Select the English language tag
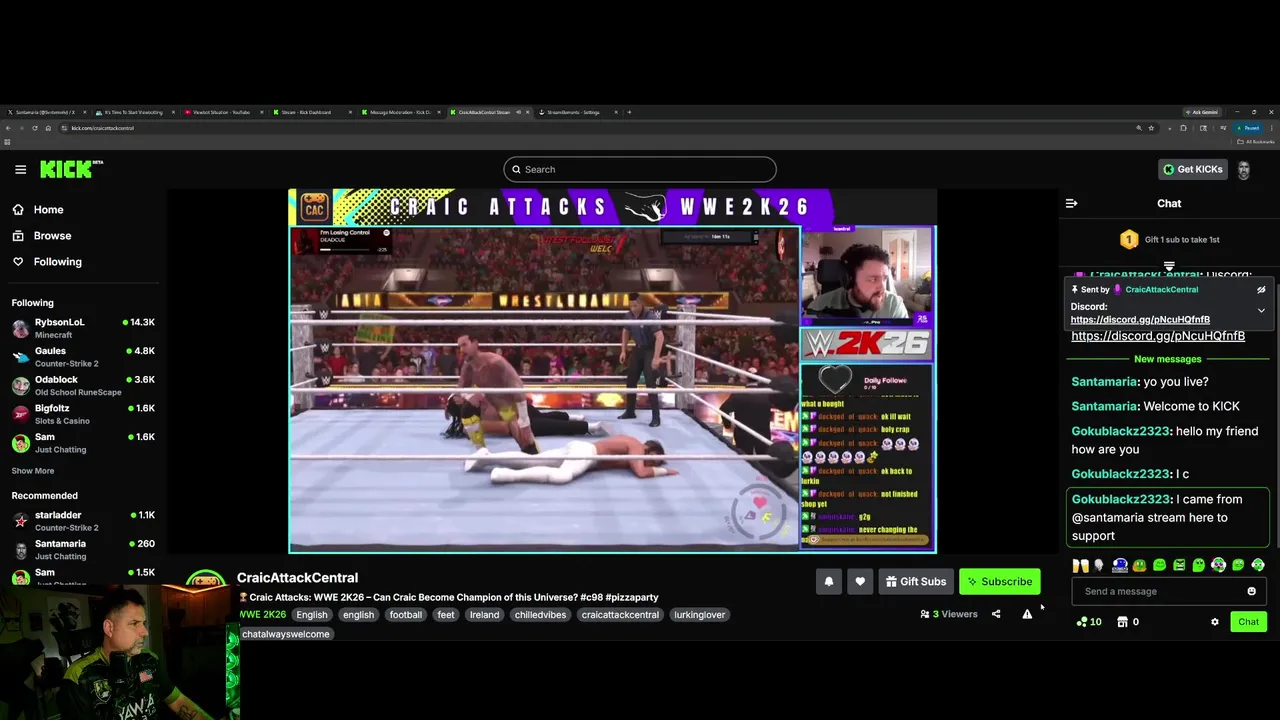This screenshot has height=720, width=1280. (x=311, y=614)
